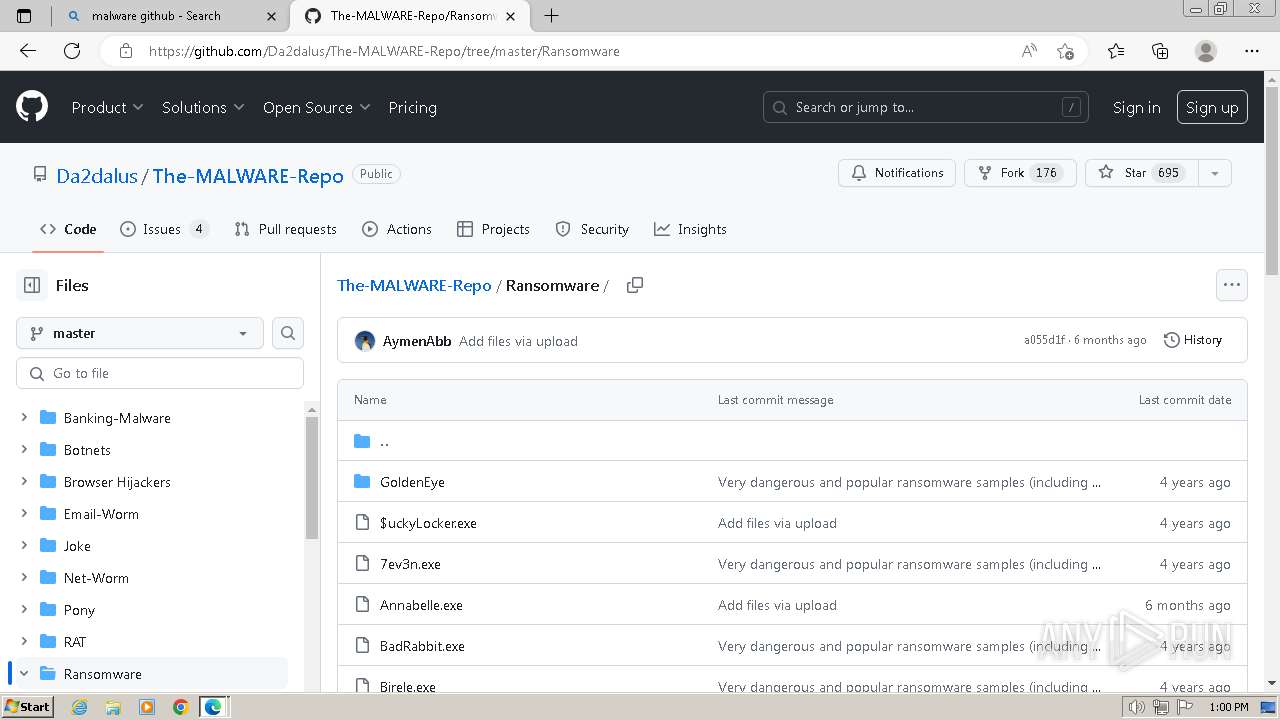Open more options ellipsis for folder
The image size is (1280, 720).
tap(1232, 285)
